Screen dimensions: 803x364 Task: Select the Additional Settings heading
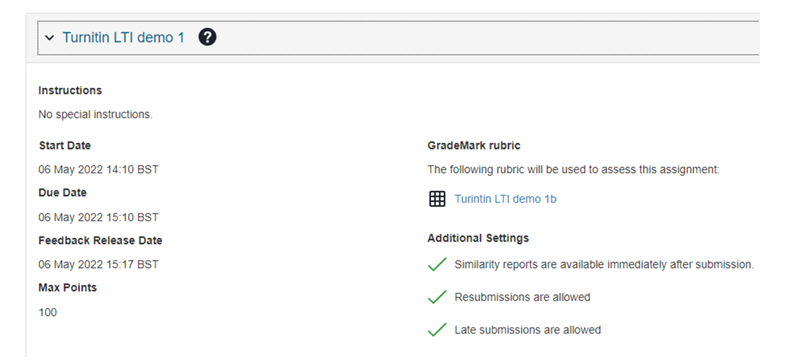478,238
